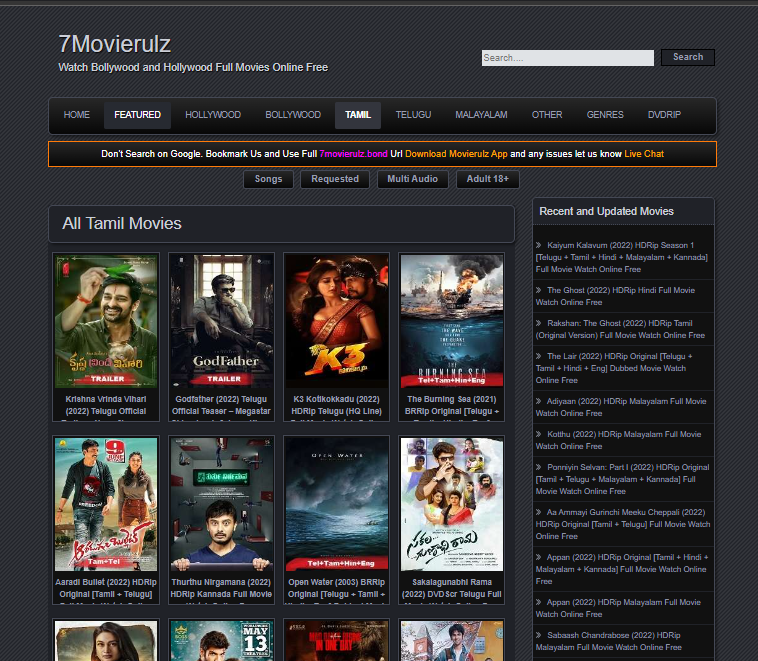
Task: Open The Burning Sea movie poster
Action: coord(452,321)
